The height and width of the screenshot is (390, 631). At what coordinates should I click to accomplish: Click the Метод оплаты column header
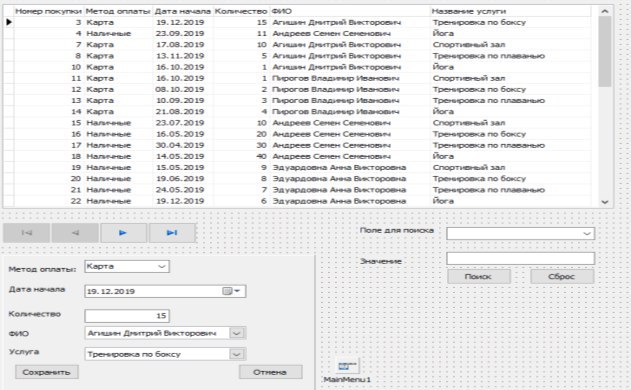[x=118, y=11]
